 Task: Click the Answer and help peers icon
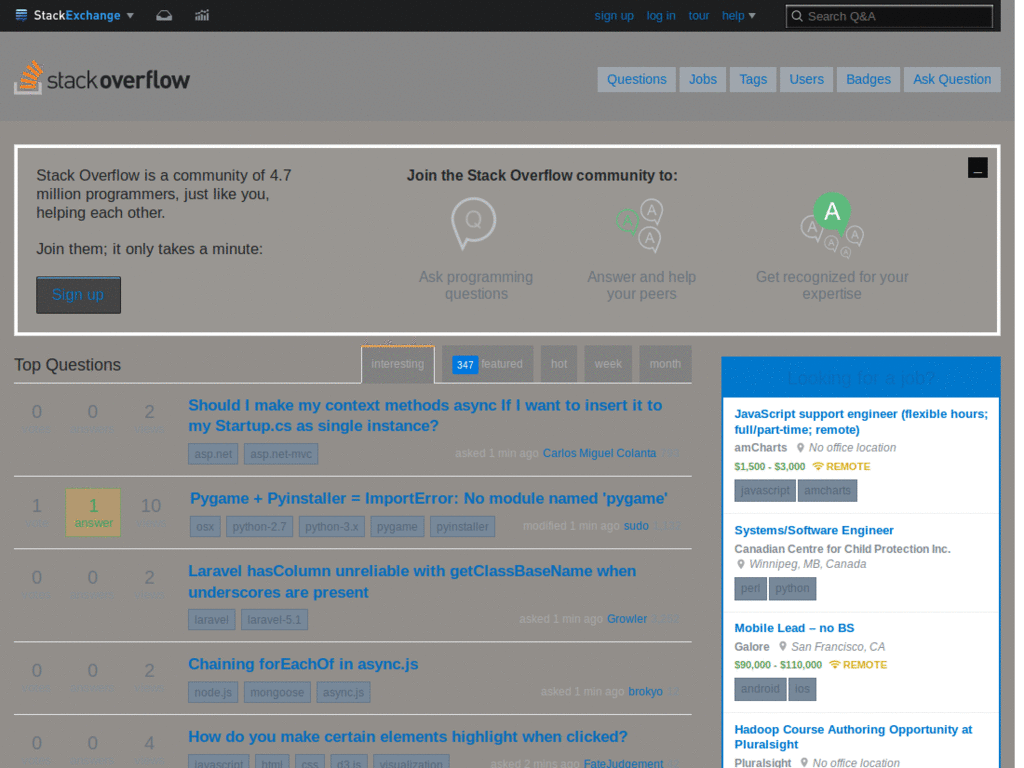point(641,225)
